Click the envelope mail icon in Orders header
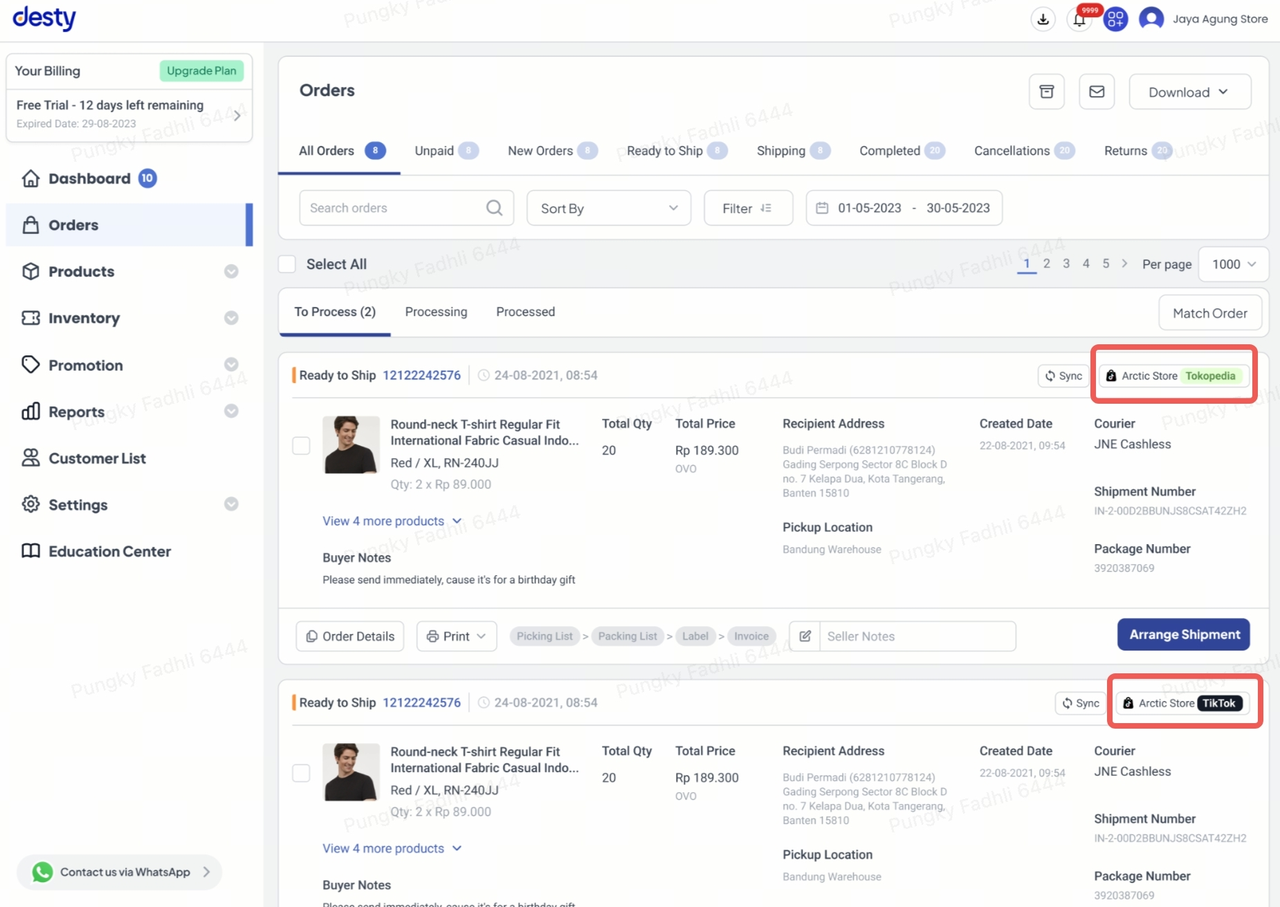 1096,92
